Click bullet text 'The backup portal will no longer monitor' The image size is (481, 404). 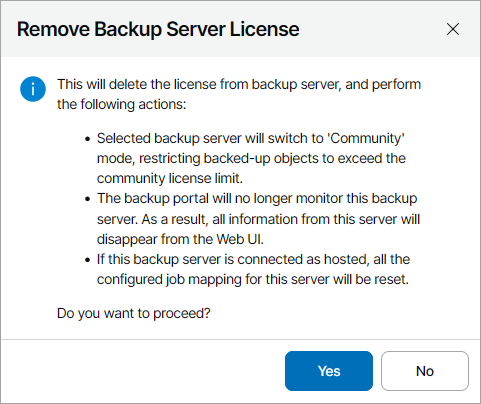pyautogui.click(x=258, y=219)
